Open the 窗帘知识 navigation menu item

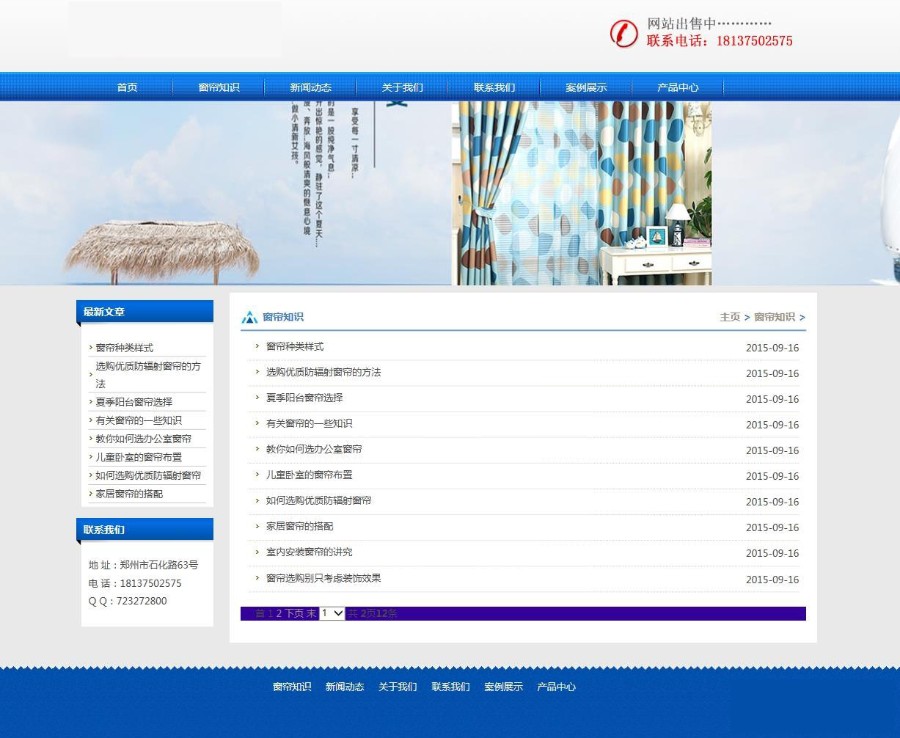pos(219,87)
